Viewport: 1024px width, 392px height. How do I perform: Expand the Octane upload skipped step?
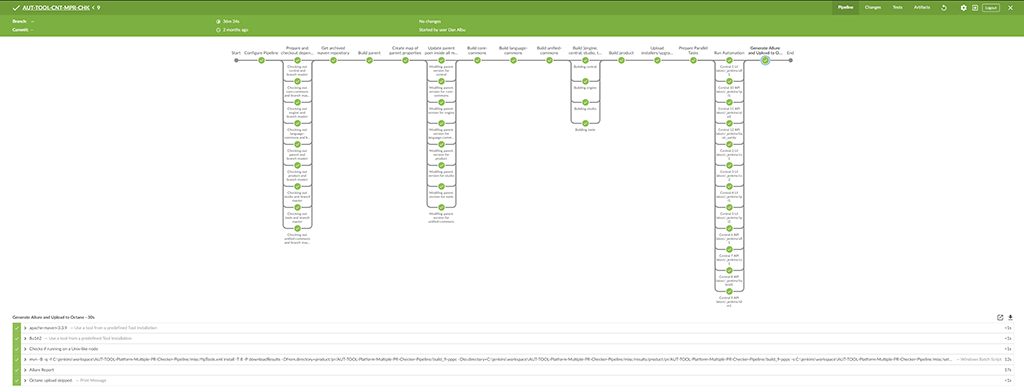click(x=512, y=380)
